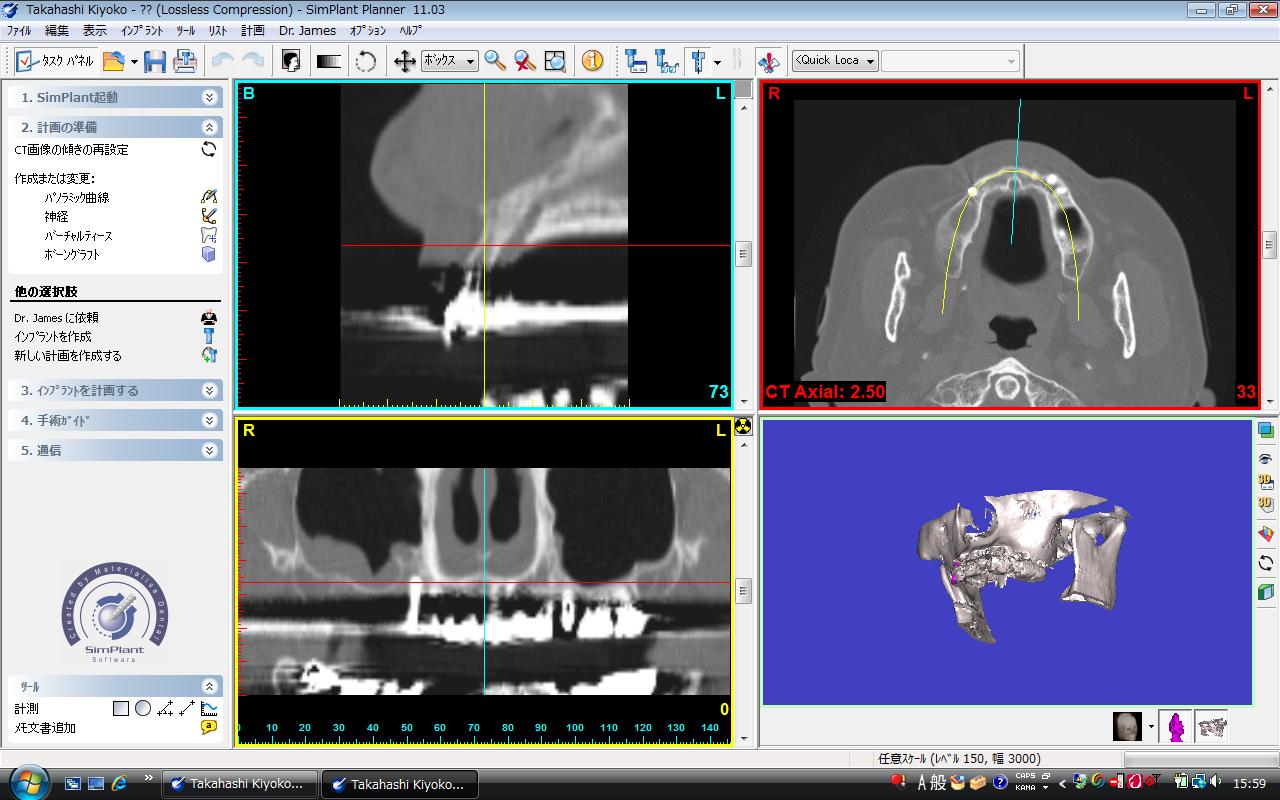The image size is (1280, 800).
Task: Open the Dr. James menu
Action: tap(307, 31)
